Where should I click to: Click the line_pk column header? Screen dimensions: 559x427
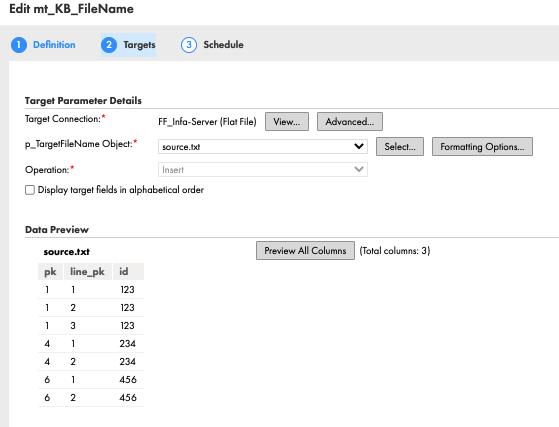(87, 272)
